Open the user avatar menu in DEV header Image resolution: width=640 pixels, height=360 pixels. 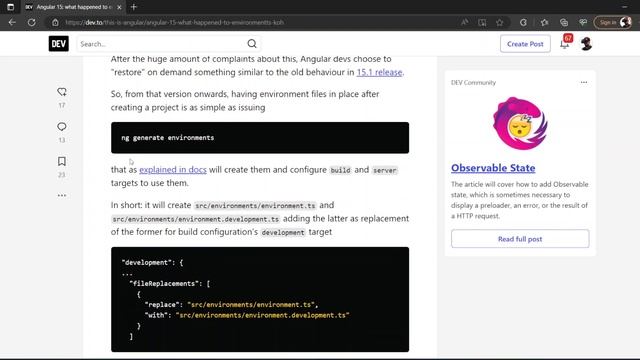tap(587, 44)
